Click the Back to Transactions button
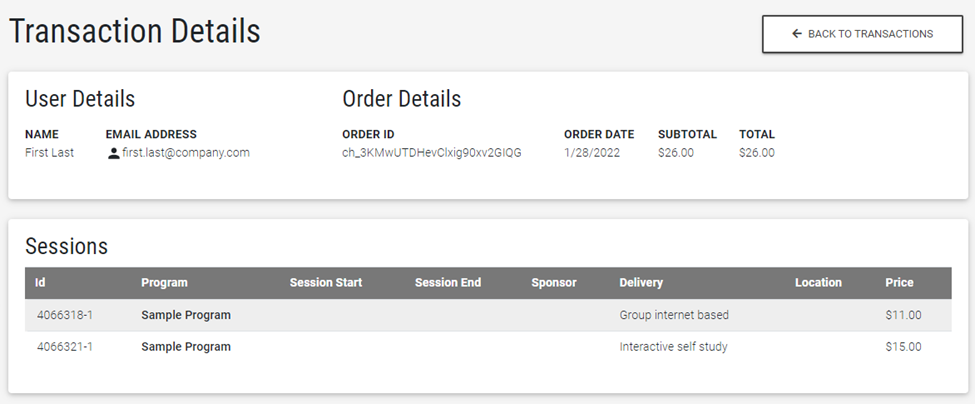The width and height of the screenshot is (975, 404). click(x=862, y=34)
